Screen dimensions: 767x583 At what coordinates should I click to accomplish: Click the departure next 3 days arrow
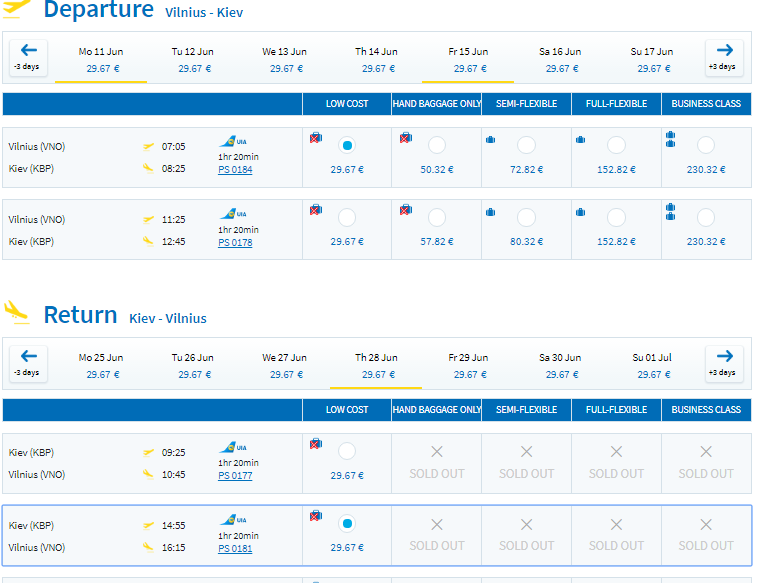[x=724, y=58]
